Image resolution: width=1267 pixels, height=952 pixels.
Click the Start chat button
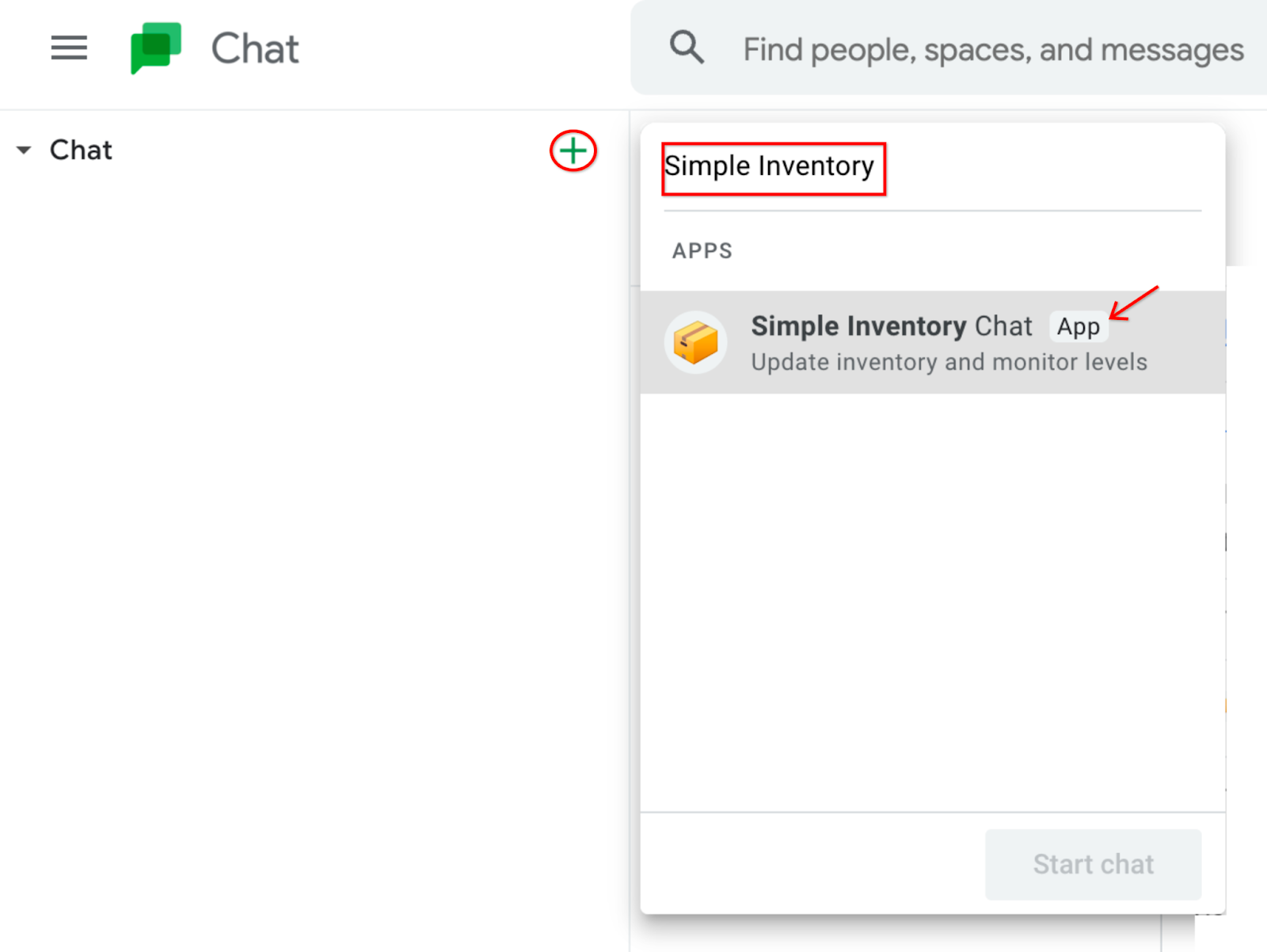pos(1093,864)
